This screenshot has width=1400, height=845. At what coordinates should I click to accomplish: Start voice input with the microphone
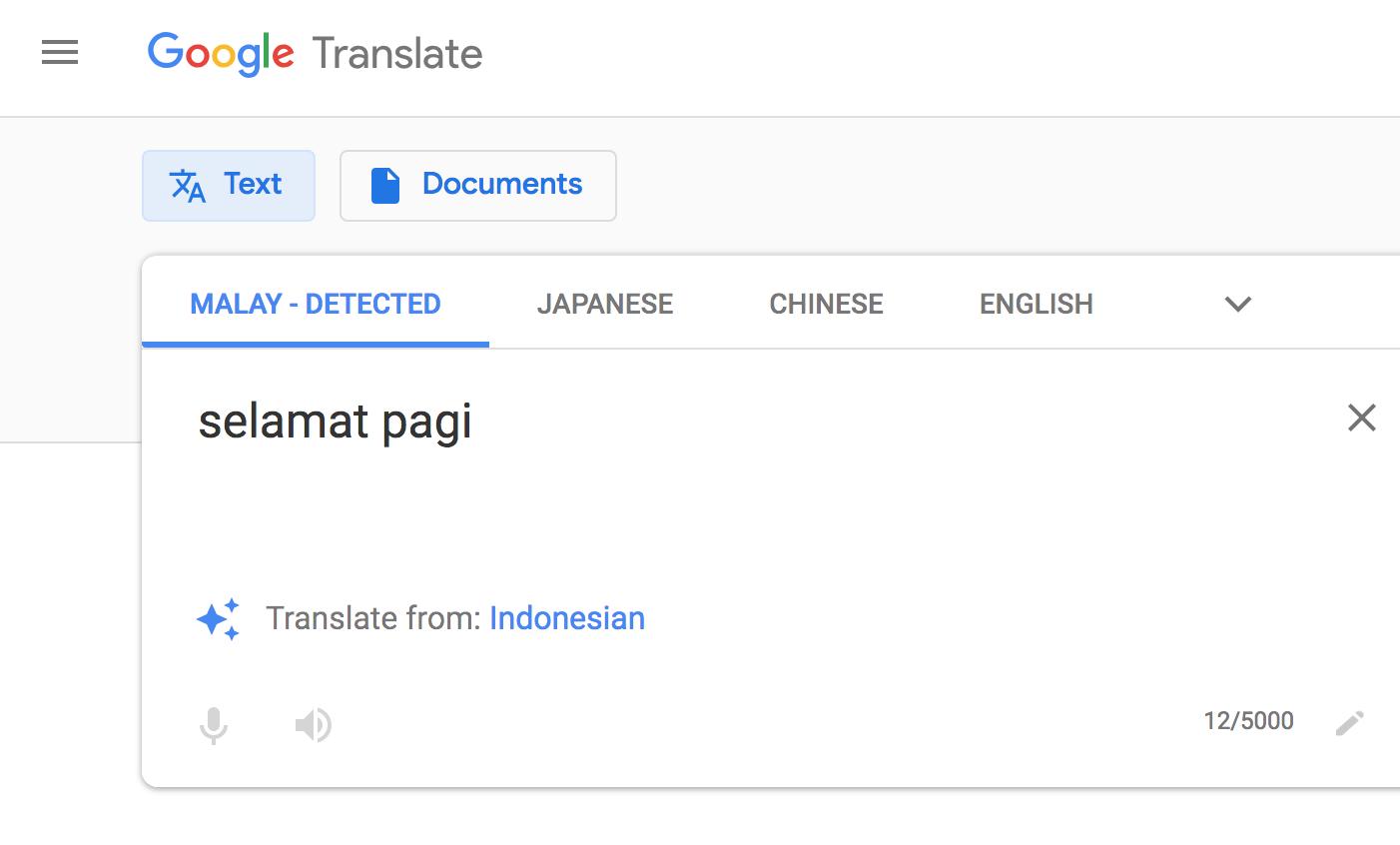[214, 725]
